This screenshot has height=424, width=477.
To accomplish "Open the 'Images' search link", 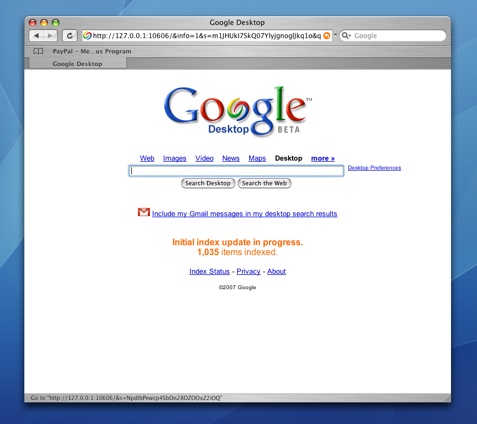I will (x=174, y=158).
